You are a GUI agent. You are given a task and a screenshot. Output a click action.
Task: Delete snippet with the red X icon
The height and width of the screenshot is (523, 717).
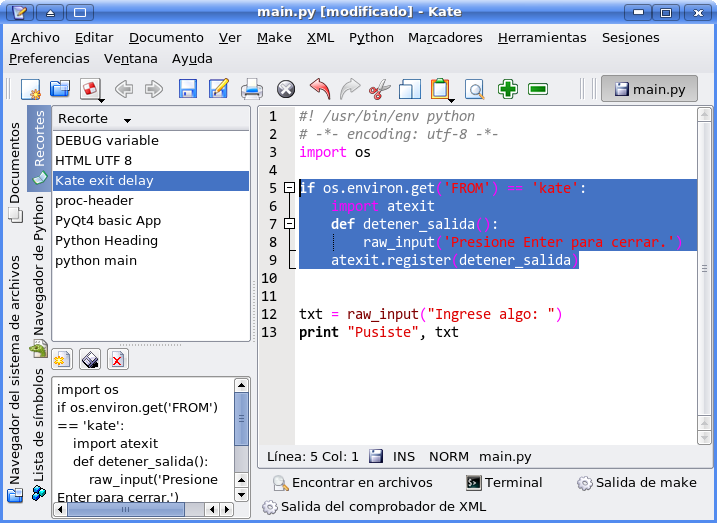point(118,359)
